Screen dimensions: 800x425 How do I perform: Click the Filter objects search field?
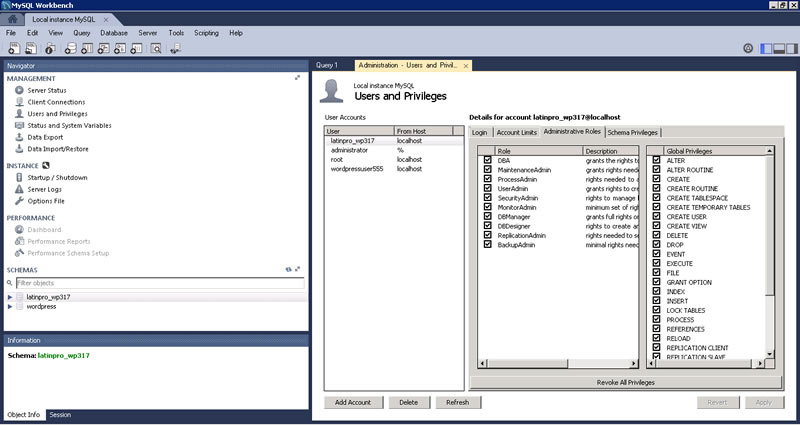coord(160,283)
